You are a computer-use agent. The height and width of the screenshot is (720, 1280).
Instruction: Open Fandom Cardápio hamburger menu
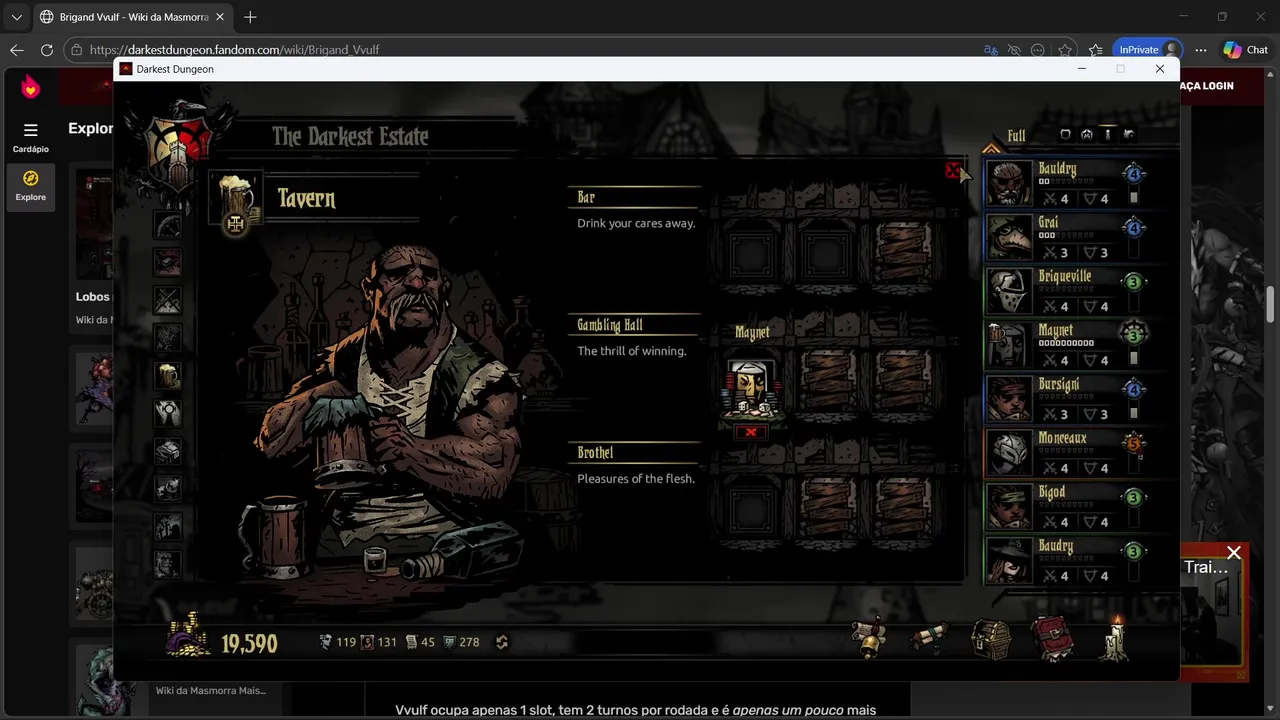30,136
